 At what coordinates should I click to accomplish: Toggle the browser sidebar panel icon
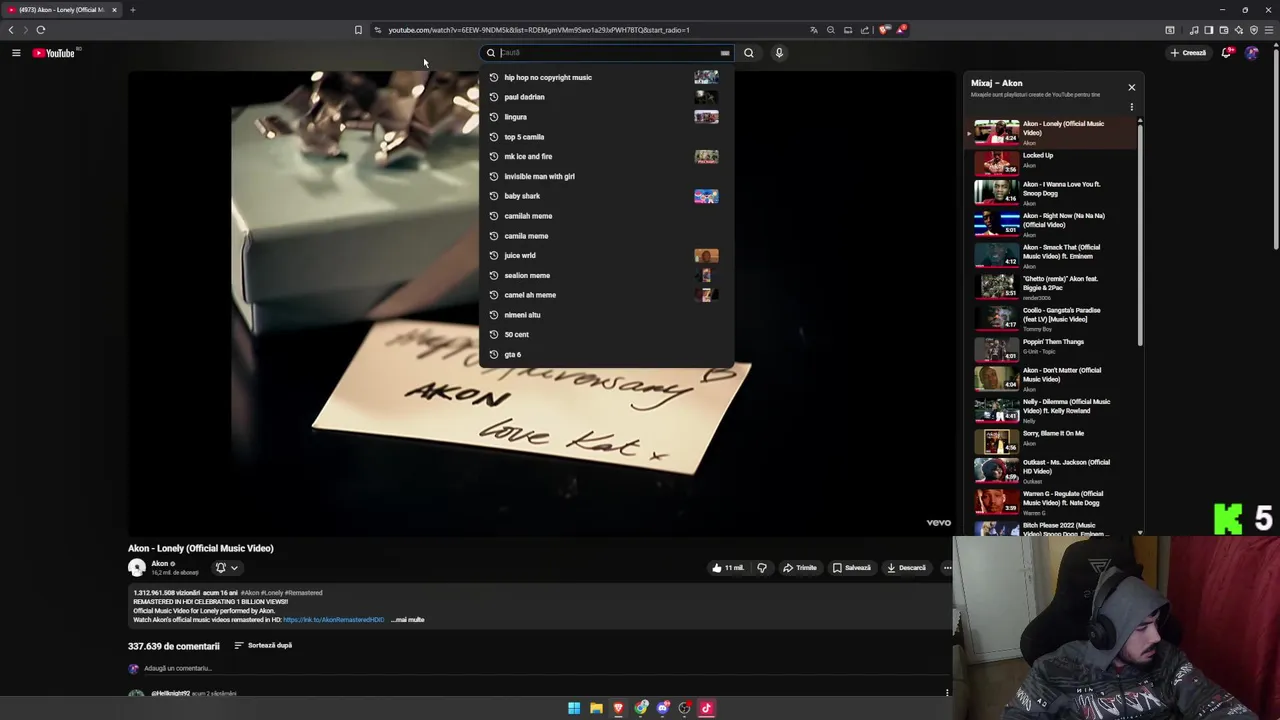(x=1208, y=30)
